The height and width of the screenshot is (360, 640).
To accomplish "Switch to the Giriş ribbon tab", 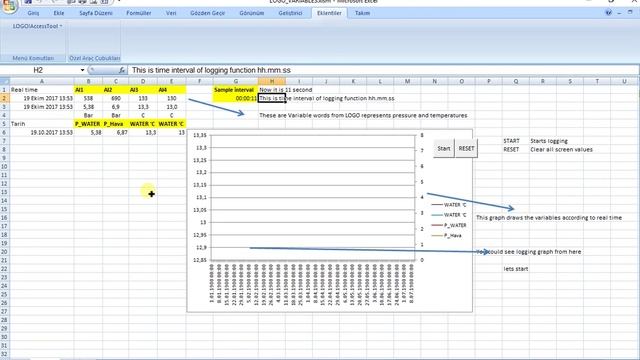I will [x=33, y=13].
